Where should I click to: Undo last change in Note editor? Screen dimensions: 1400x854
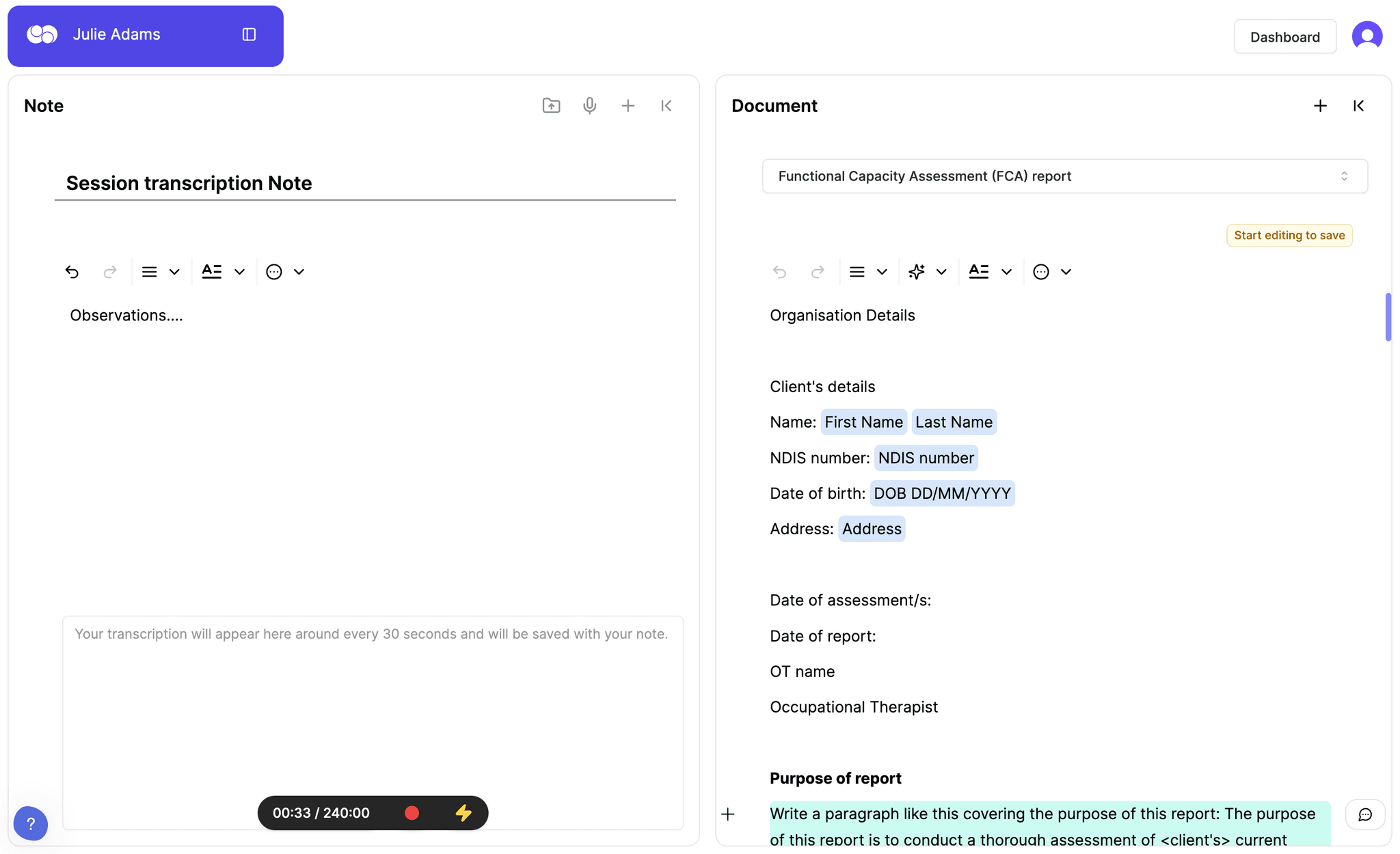(x=72, y=272)
